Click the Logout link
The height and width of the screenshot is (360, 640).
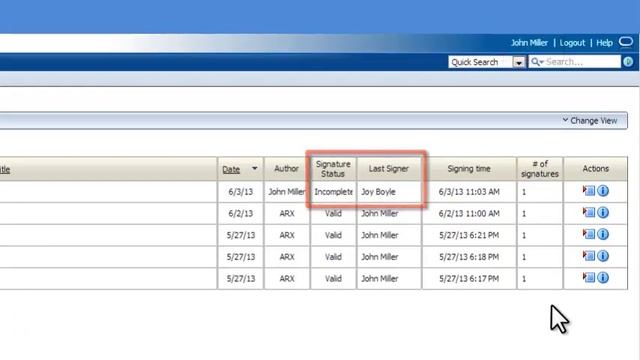click(x=572, y=43)
